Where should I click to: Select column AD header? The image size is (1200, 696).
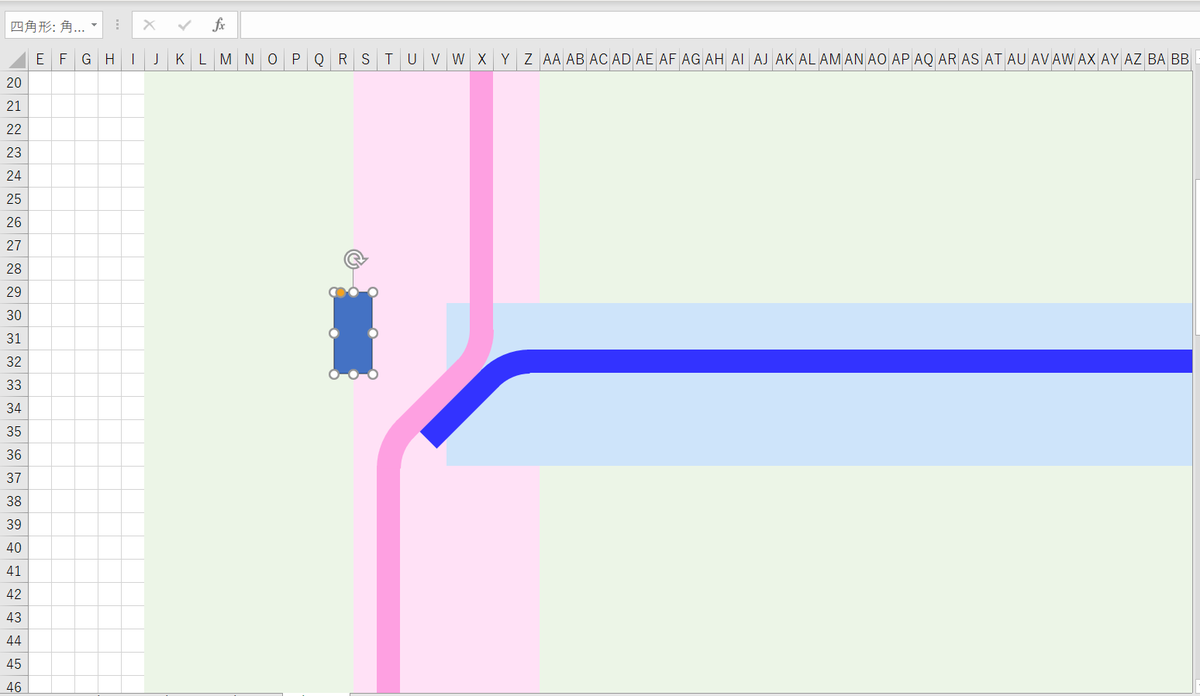point(621,60)
